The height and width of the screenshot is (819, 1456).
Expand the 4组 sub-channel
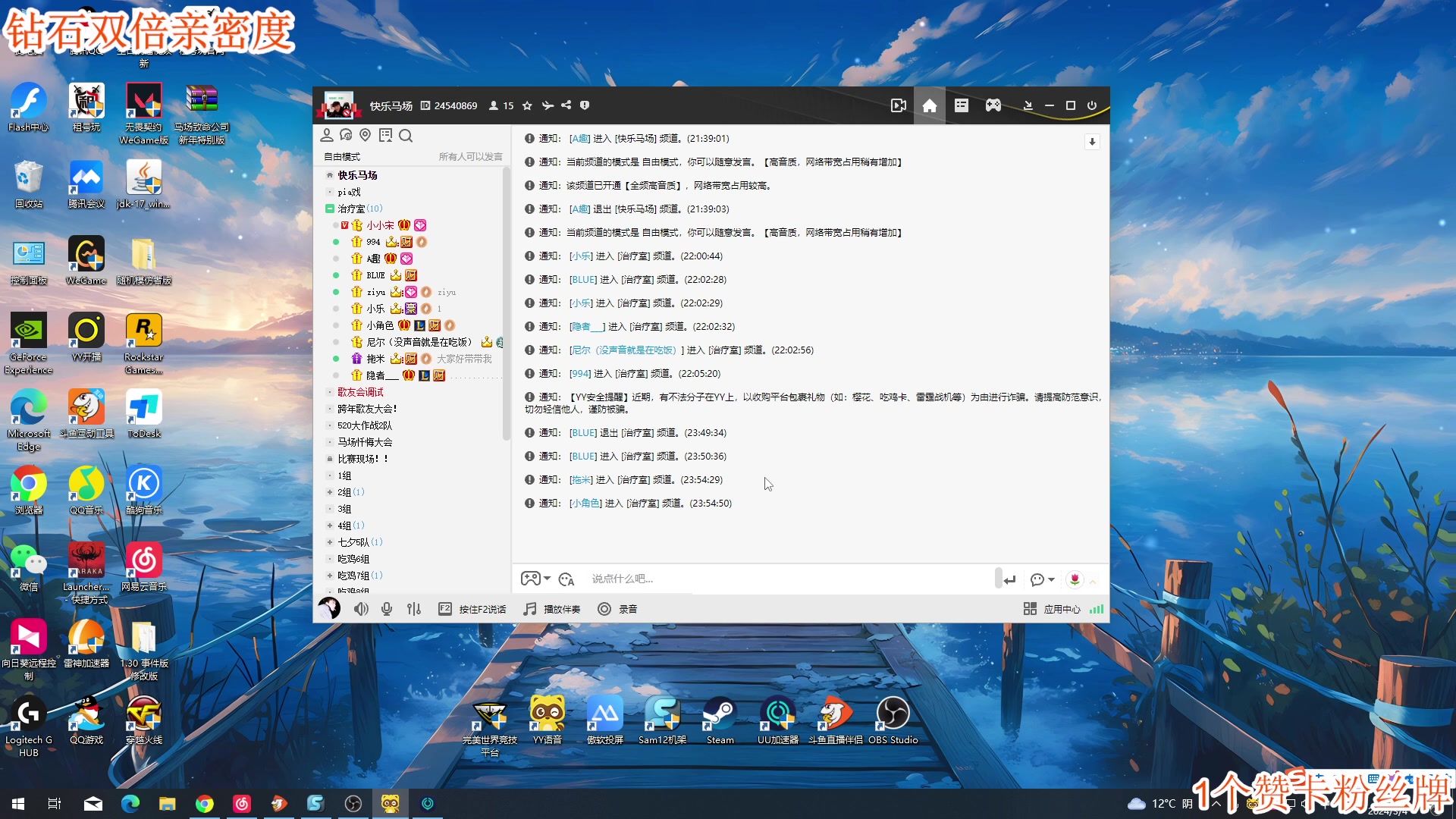330,526
